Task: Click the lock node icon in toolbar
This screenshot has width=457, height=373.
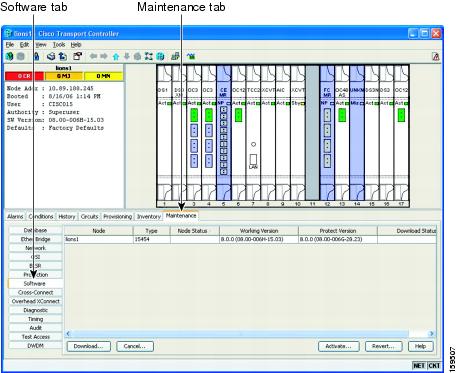Action: click(37, 56)
